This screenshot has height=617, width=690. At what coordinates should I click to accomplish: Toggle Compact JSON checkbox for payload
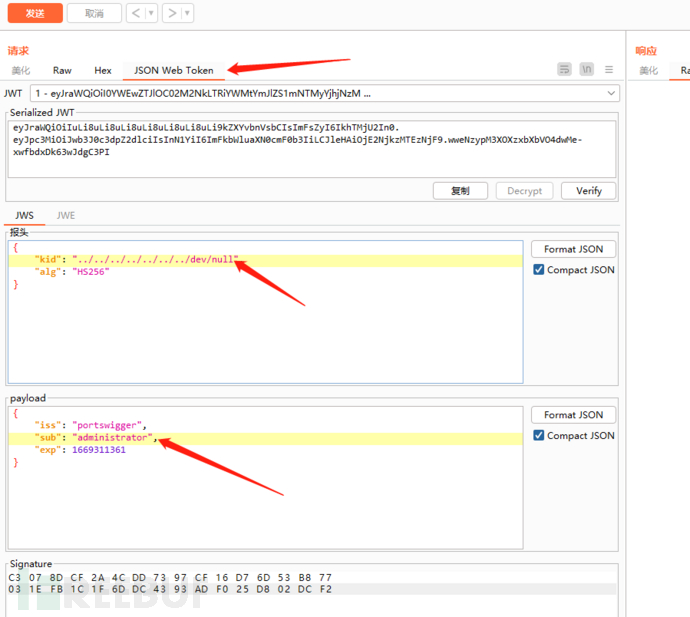pos(539,436)
